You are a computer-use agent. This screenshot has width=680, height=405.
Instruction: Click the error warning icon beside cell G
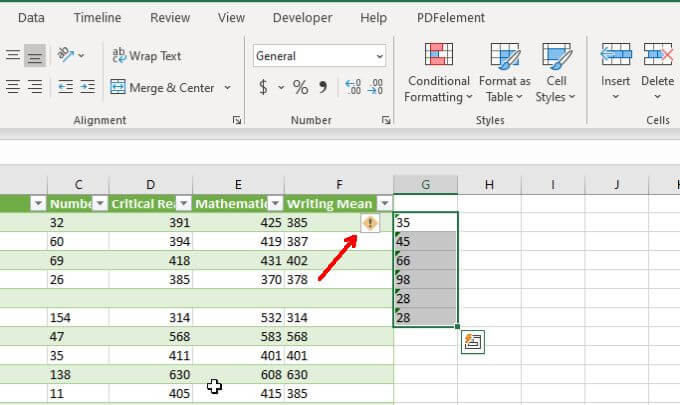370,223
